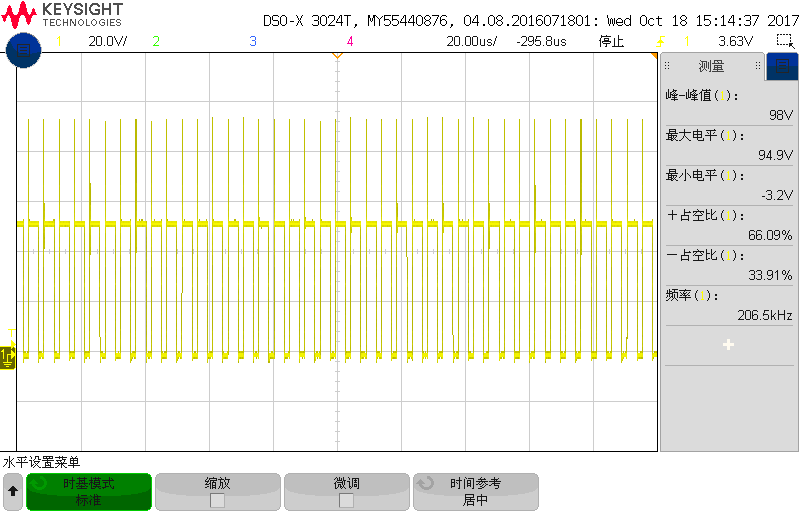Add a measurement with the plus button
800x512 pixels.
[729, 345]
